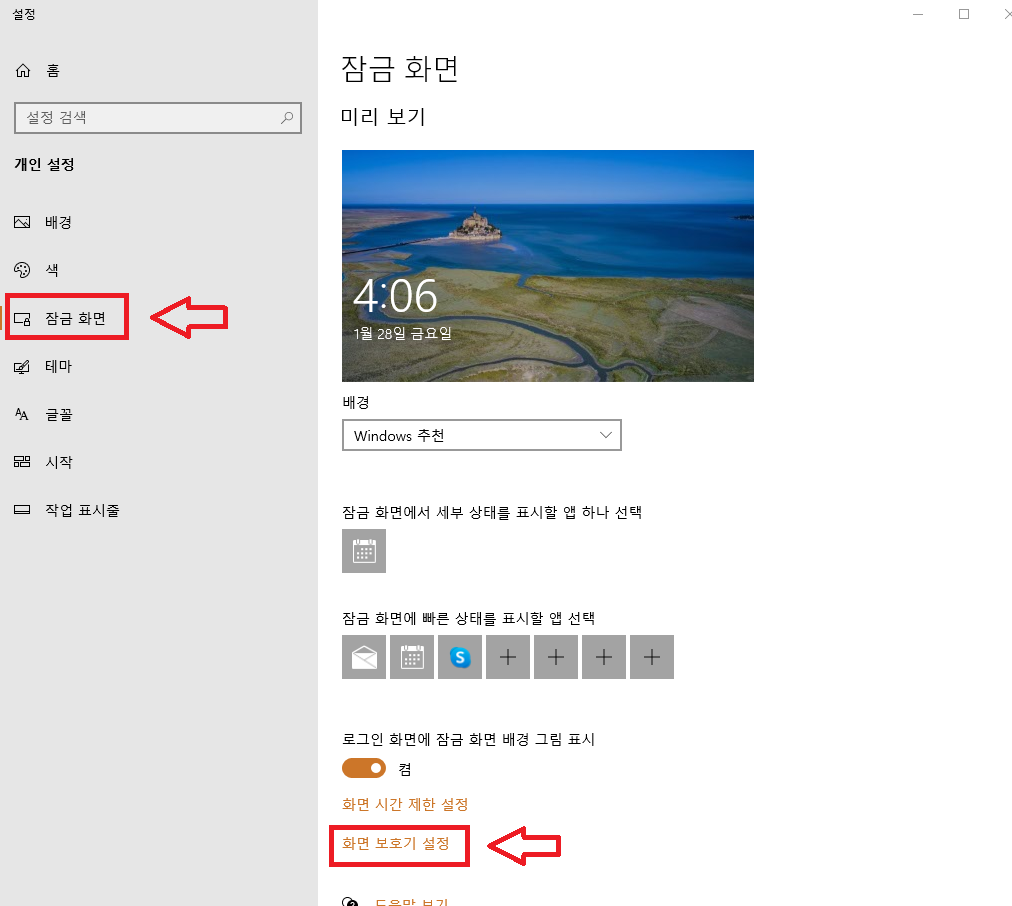The height and width of the screenshot is (906, 1012).
Task: Click the detailed status calendar app tile
Action: [364, 551]
